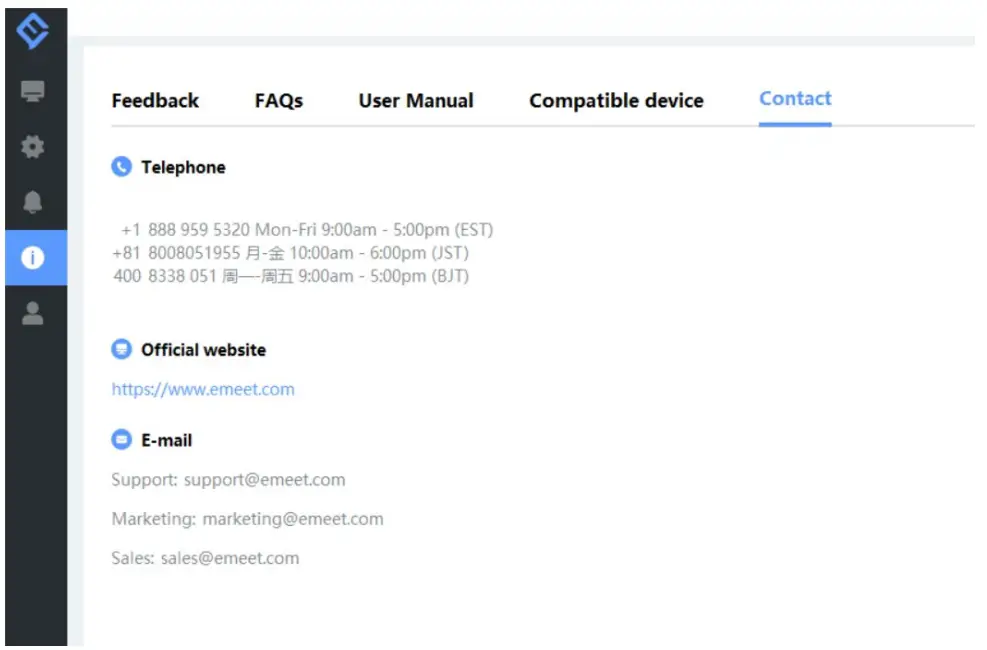Viewport: 987px width, 650px height.
Task: Open the Settings gear in the sidebar
Action: [x=33, y=146]
